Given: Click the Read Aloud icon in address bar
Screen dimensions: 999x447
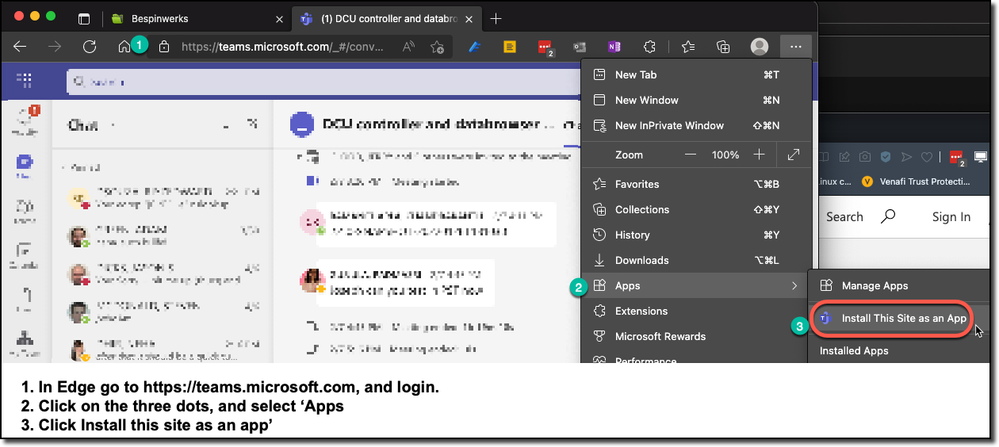Looking at the screenshot, I should pyautogui.click(x=408, y=46).
